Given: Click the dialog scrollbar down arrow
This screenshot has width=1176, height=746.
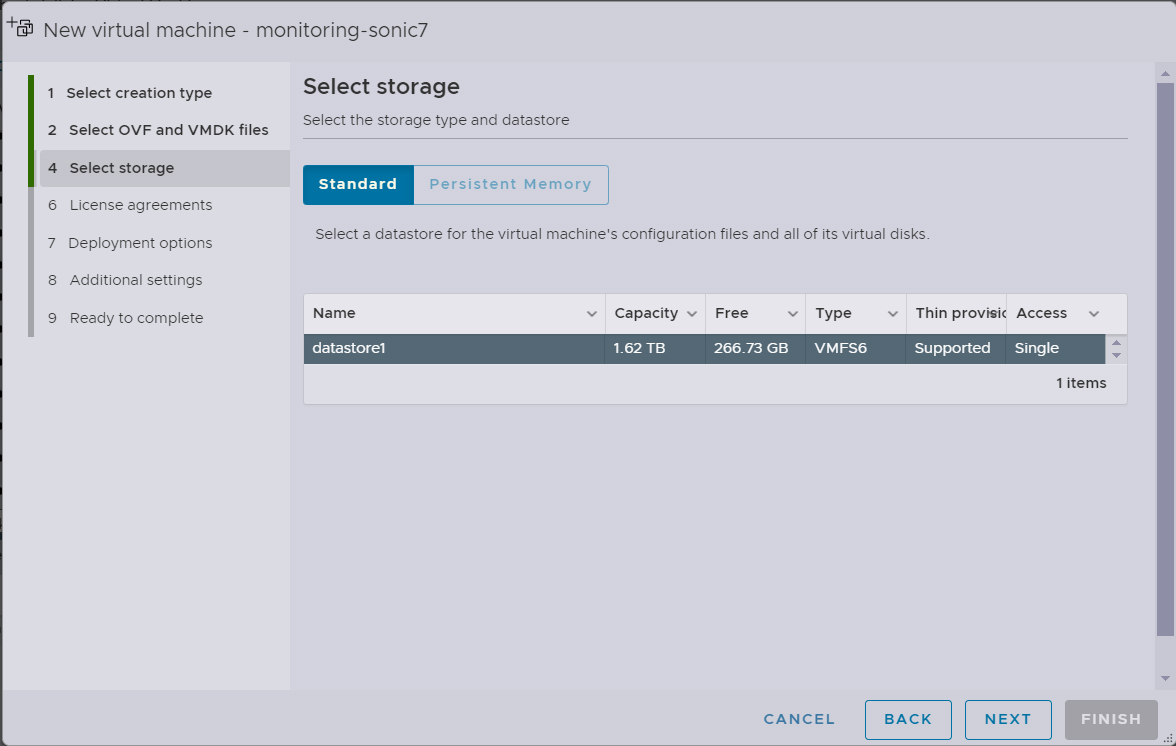Looking at the screenshot, I should pos(1165,678).
